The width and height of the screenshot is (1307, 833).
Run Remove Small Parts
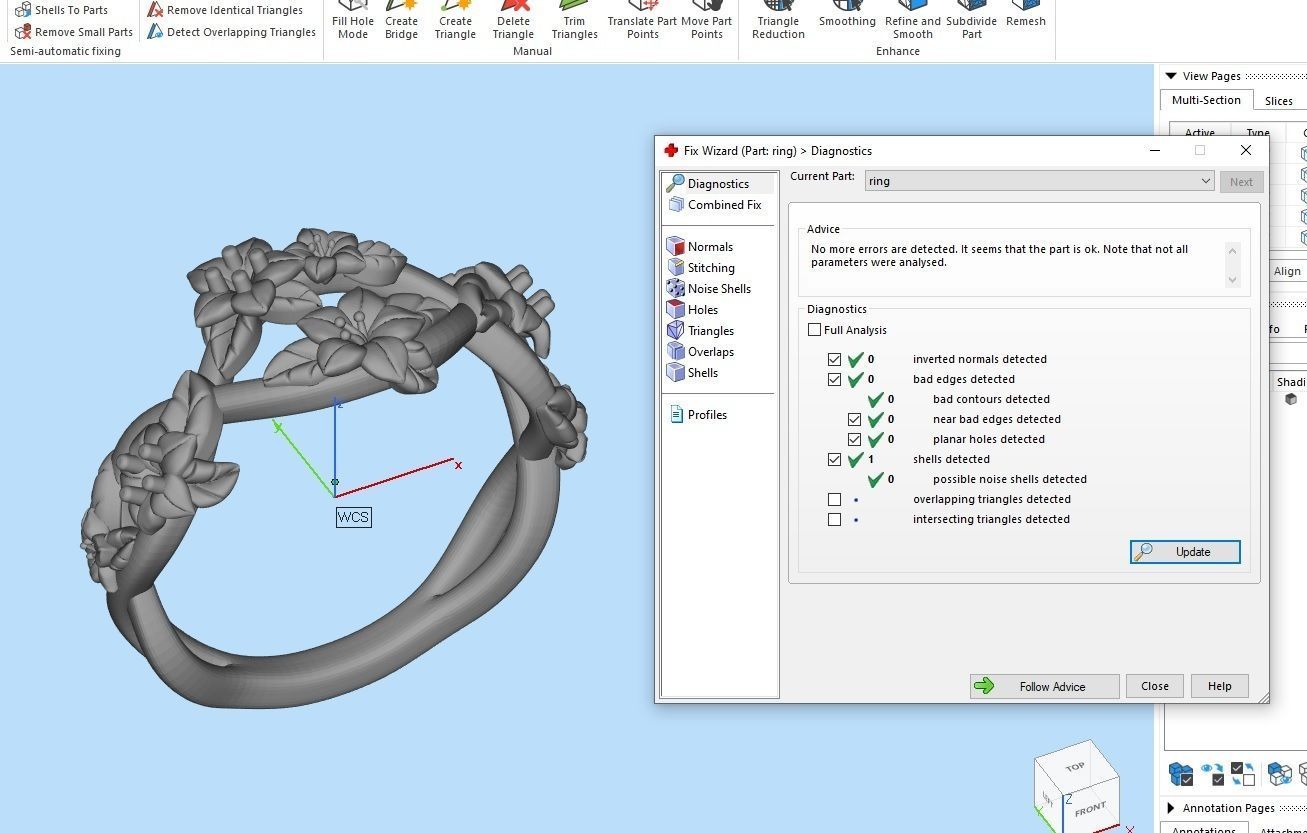coord(73,32)
